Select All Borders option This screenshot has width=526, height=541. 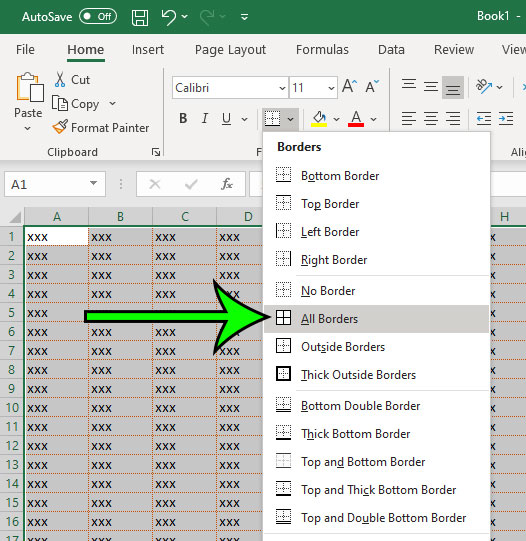pos(377,319)
